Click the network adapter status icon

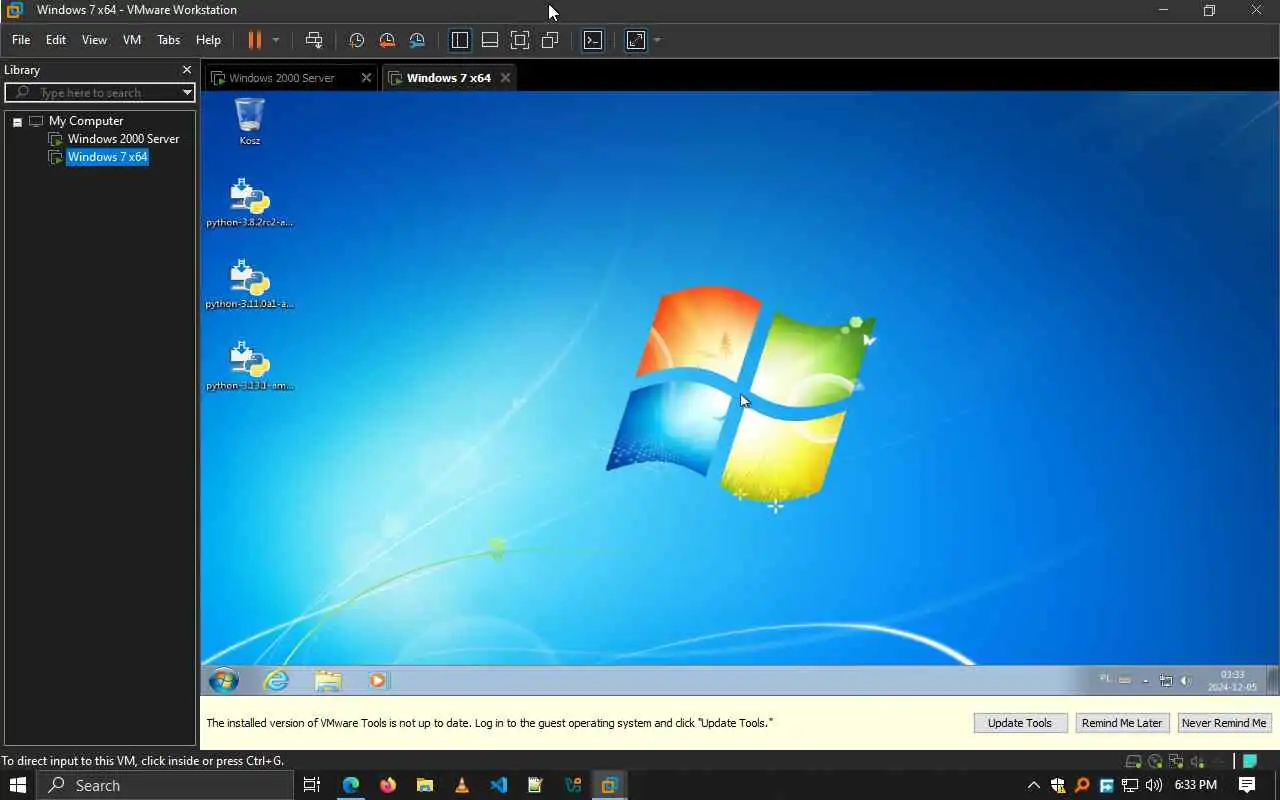click(x=1176, y=761)
